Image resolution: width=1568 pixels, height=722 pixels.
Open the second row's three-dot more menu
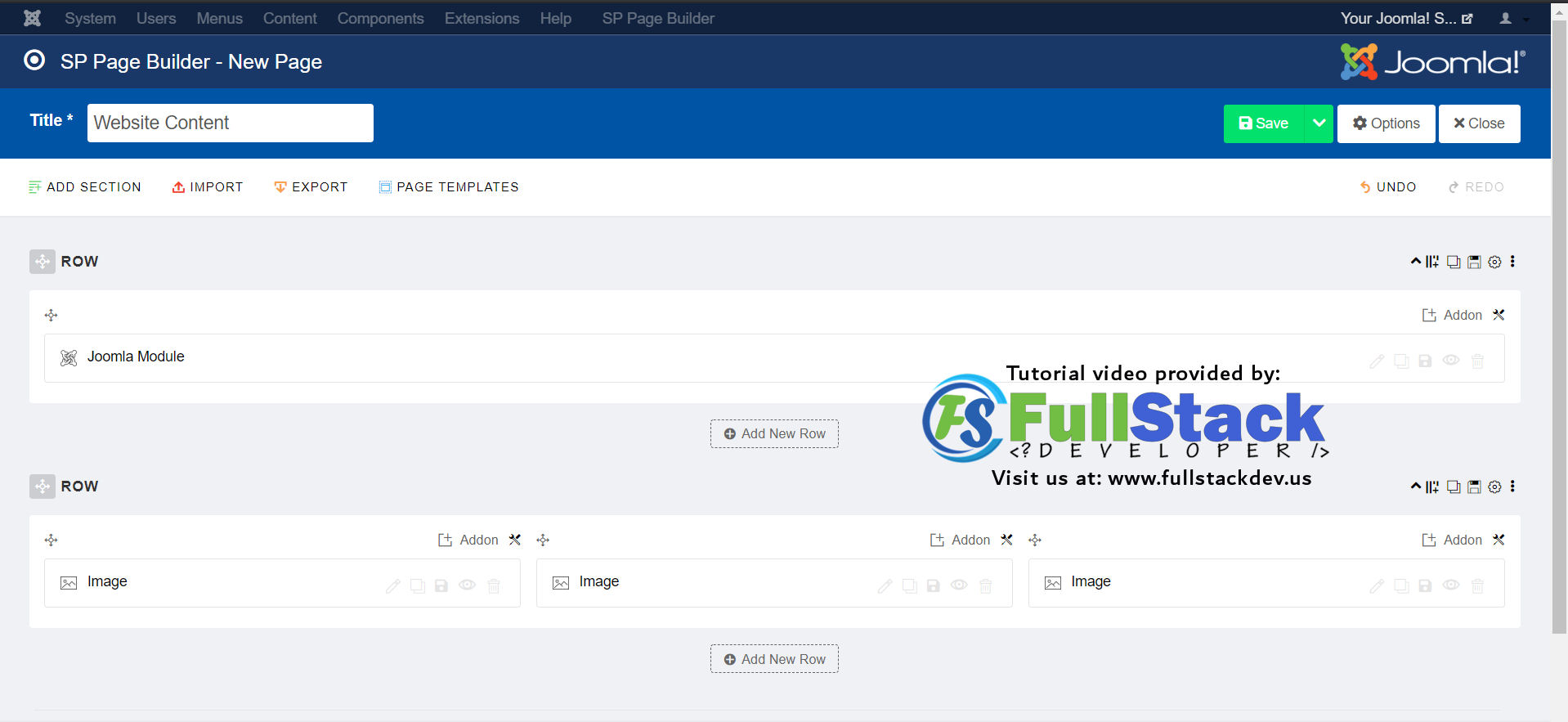click(x=1512, y=487)
